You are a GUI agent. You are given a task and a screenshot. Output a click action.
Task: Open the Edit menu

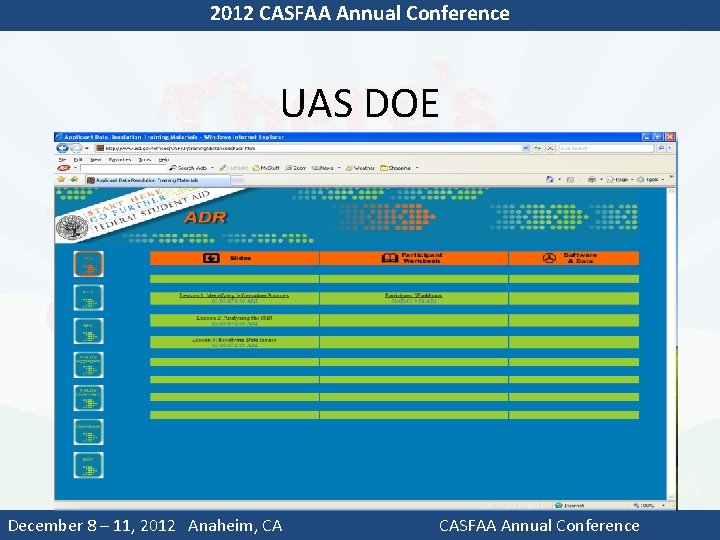click(x=78, y=160)
